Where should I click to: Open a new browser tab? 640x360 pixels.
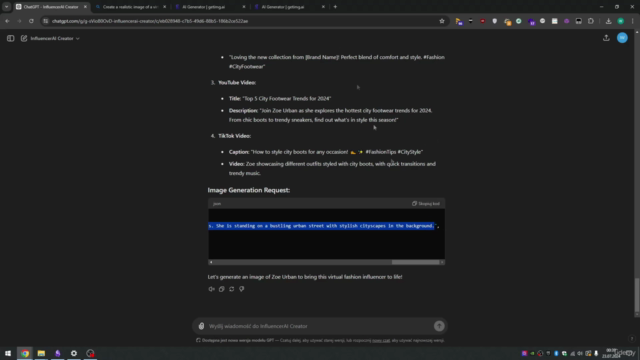click(x=335, y=7)
